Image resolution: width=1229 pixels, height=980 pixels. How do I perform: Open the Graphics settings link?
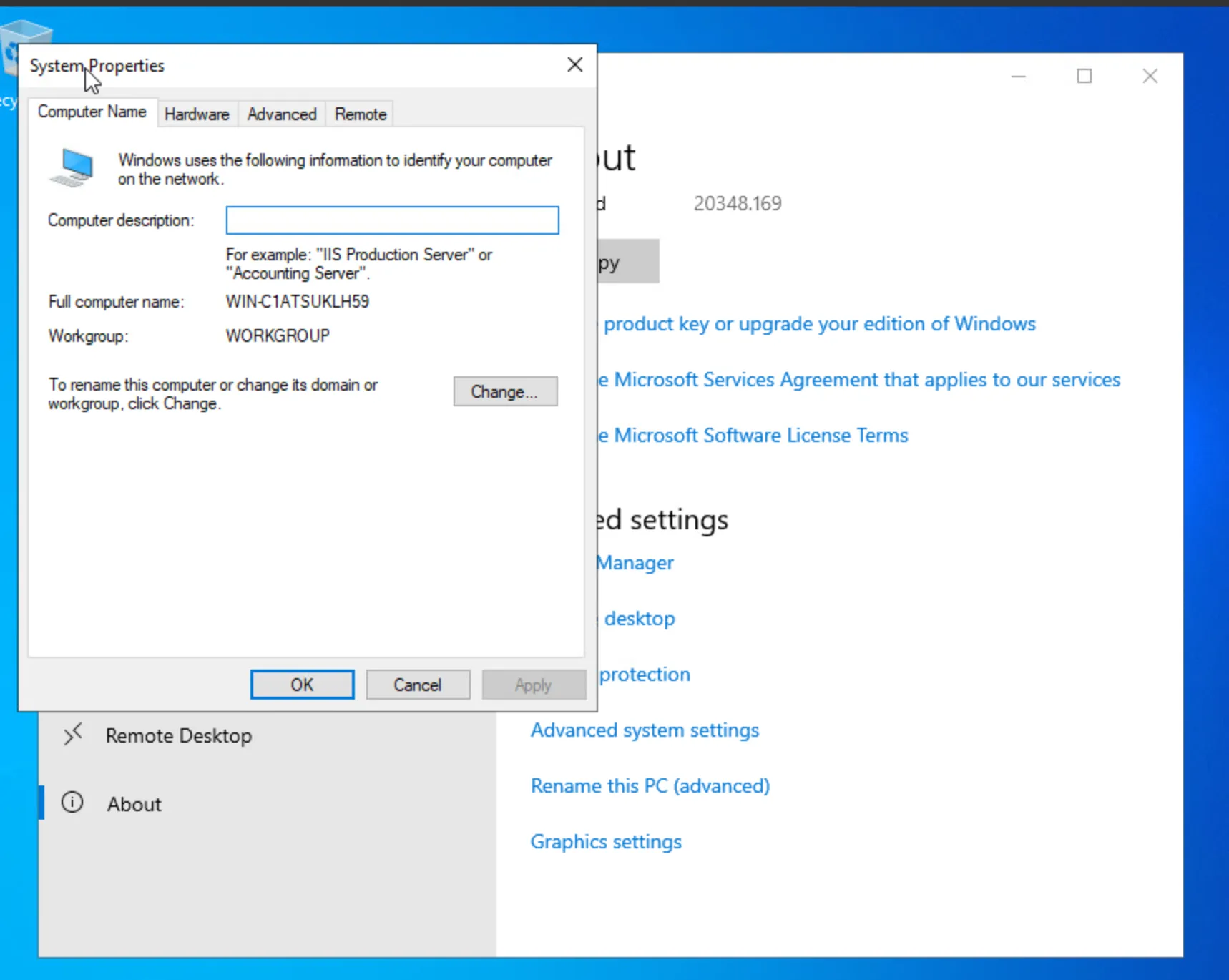[606, 842]
